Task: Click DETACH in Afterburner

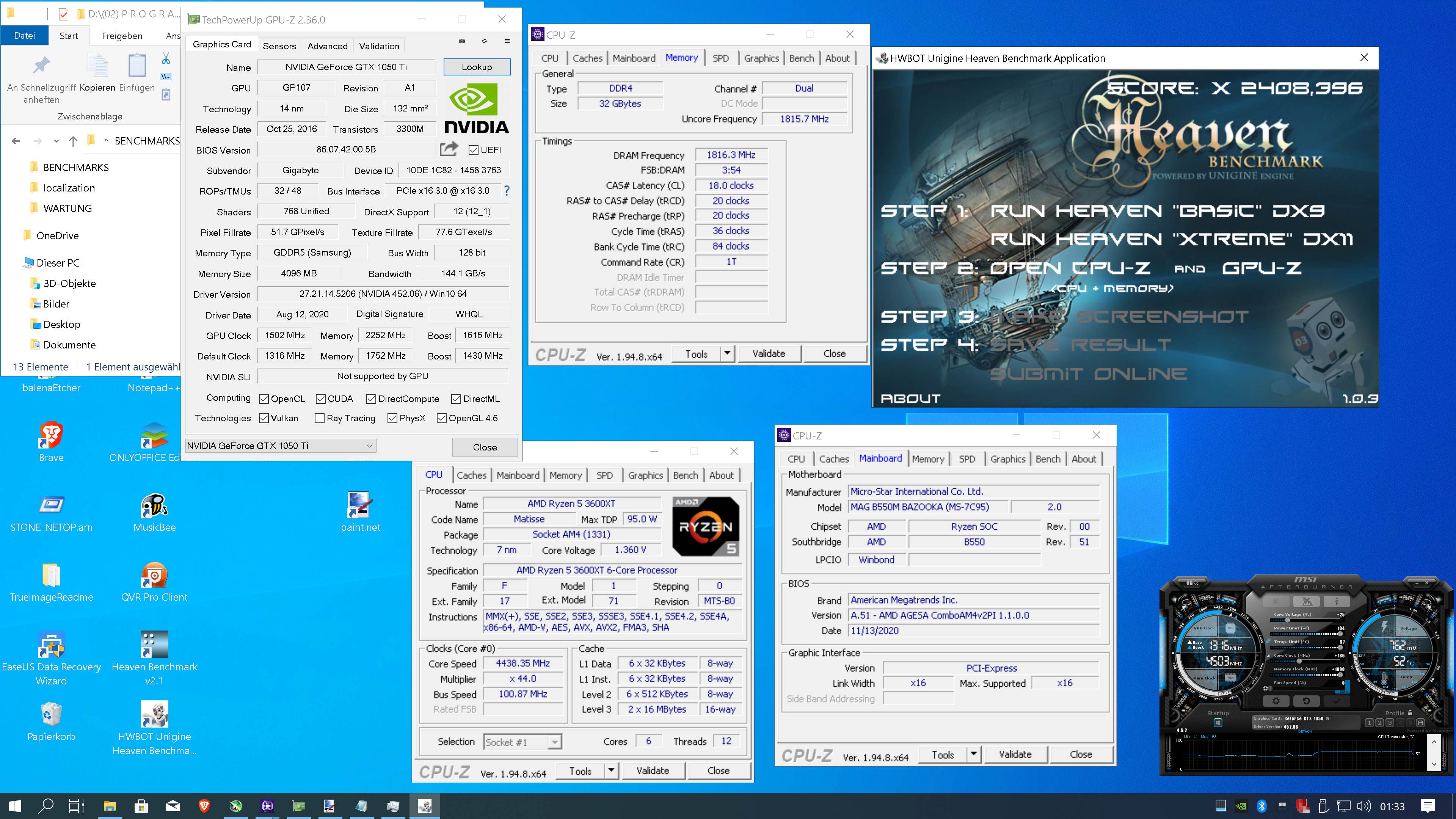Action: click(1305, 731)
